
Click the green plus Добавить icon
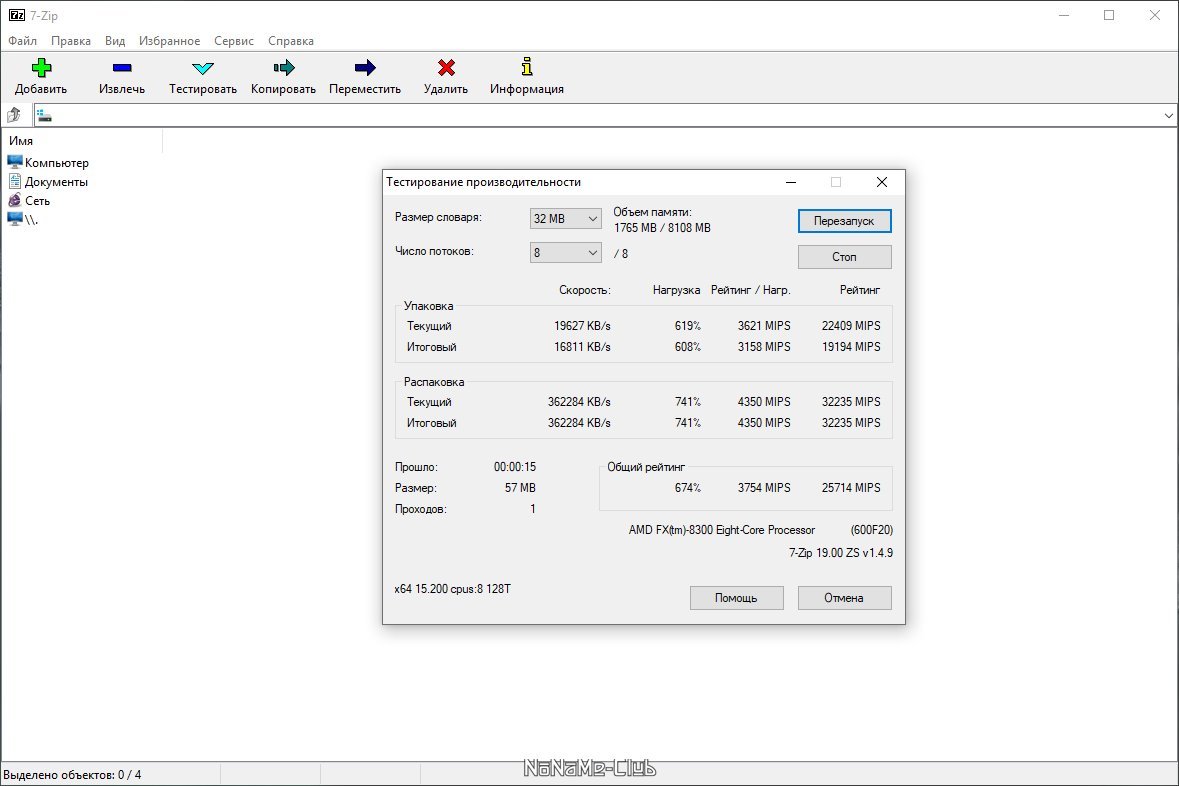click(41, 68)
